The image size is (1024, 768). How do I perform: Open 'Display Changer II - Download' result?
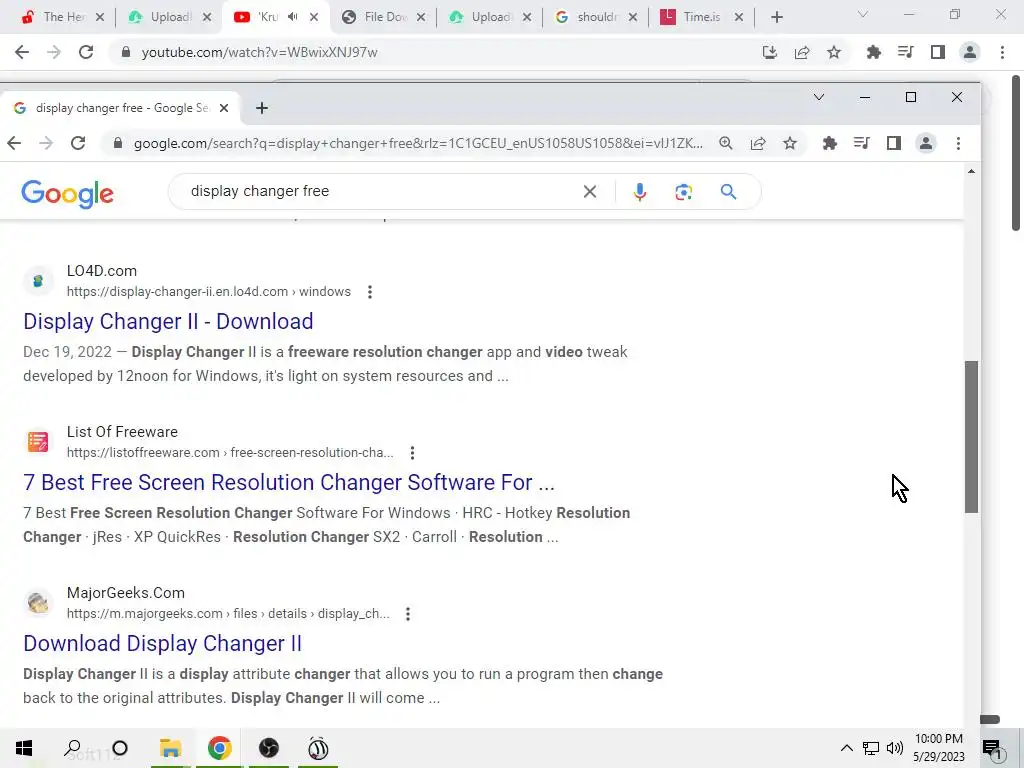pos(168,321)
